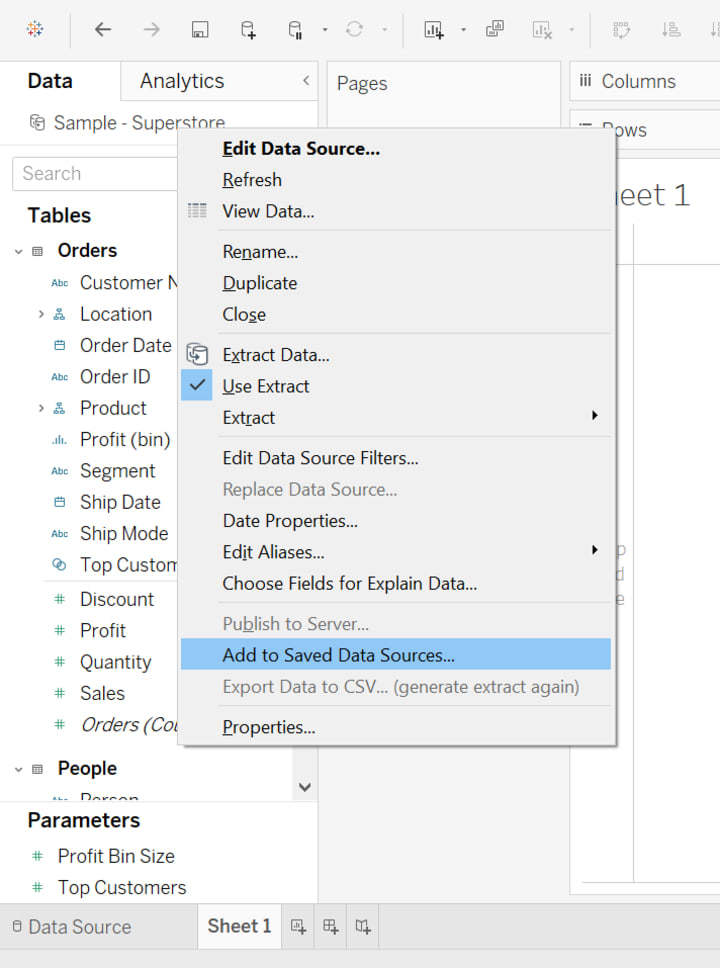Click the Pause Auto Updates icon
The width and height of the screenshot is (720, 968).
tap(296, 30)
